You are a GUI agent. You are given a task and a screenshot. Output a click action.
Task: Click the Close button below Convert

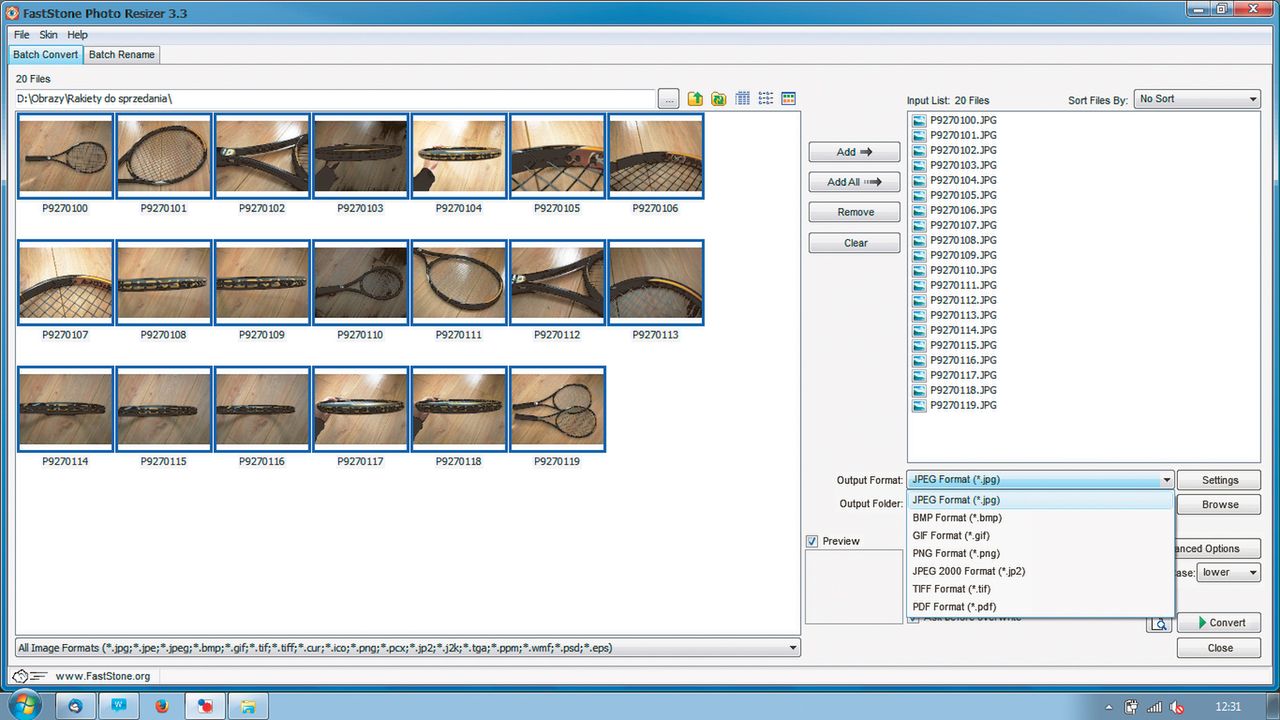[x=1219, y=648]
